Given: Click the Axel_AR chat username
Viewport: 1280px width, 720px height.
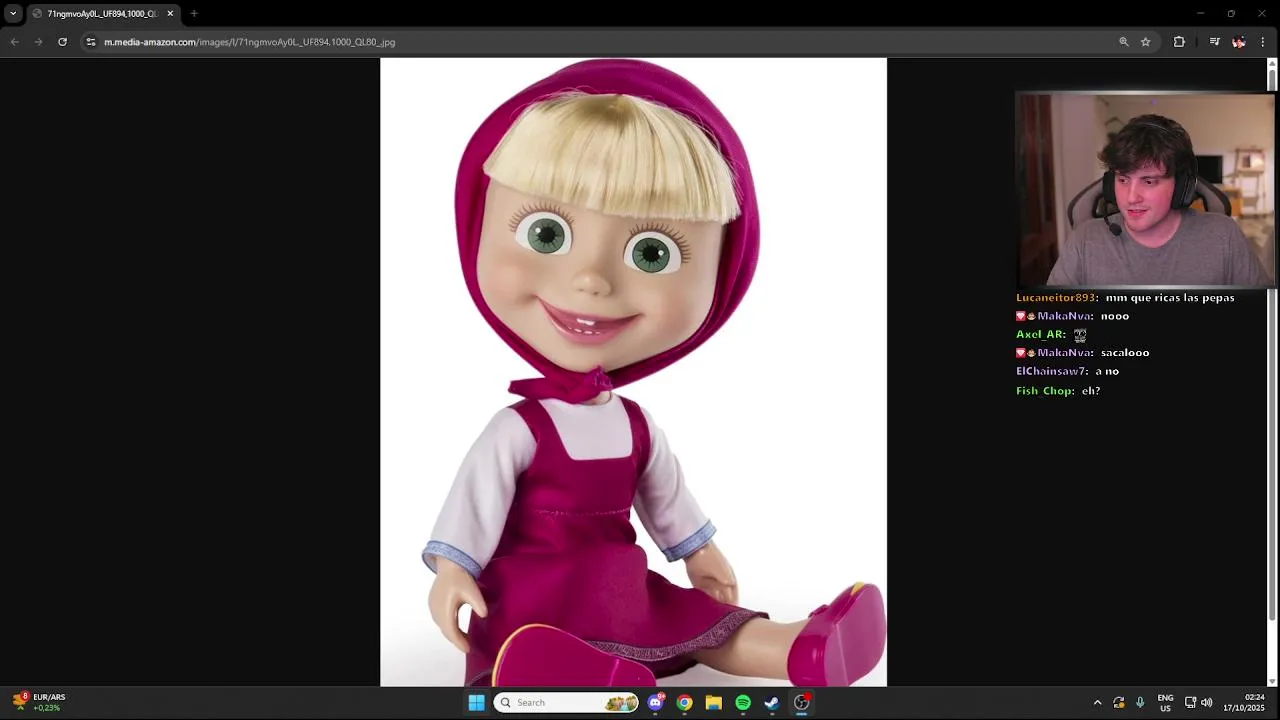Looking at the screenshot, I should click(x=1041, y=335).
